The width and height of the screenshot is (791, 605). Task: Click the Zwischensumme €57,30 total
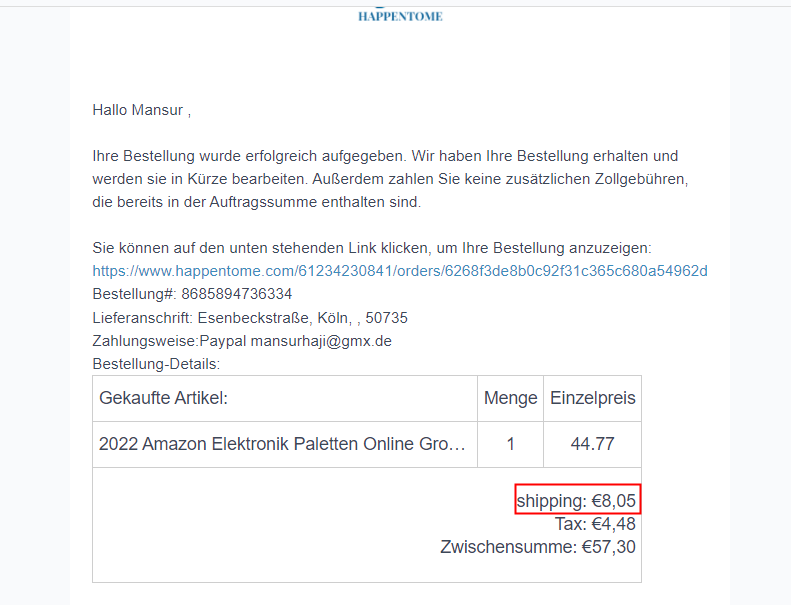pyautogui.click(x=537, y=547)
